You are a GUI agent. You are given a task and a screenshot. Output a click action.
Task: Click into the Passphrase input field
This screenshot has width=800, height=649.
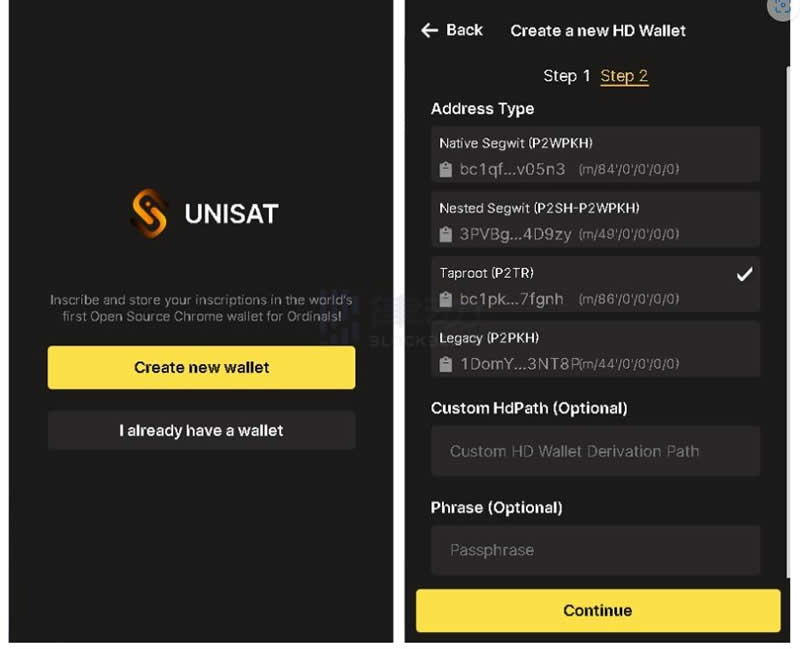(595, 550)
